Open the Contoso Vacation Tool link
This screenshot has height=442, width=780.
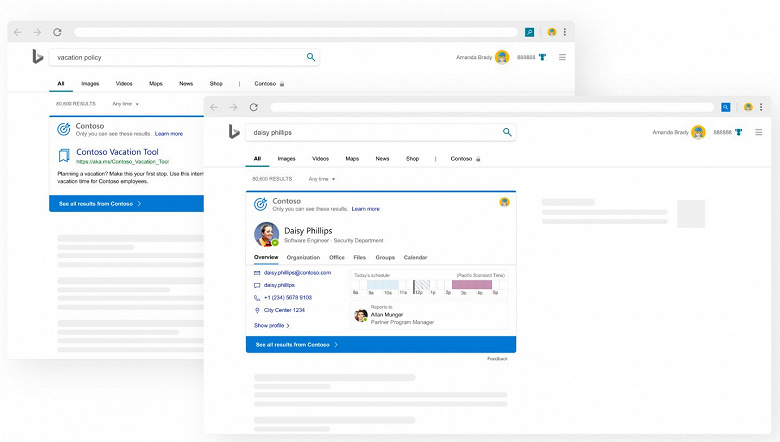(x=117, y=152)
